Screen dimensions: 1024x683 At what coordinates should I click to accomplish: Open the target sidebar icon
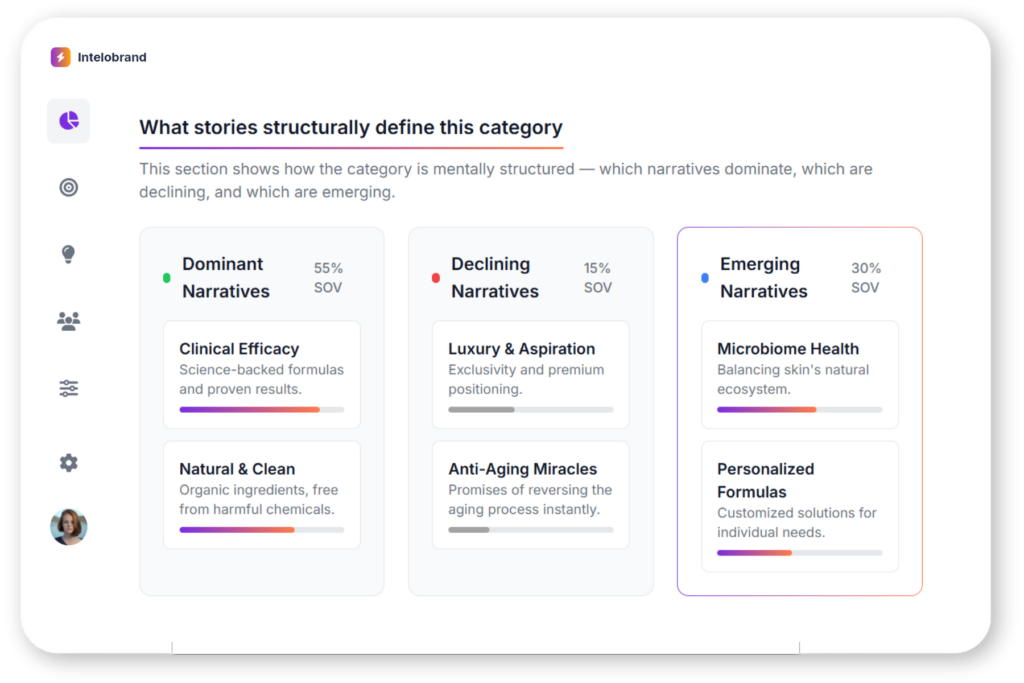tap(68, 187)
